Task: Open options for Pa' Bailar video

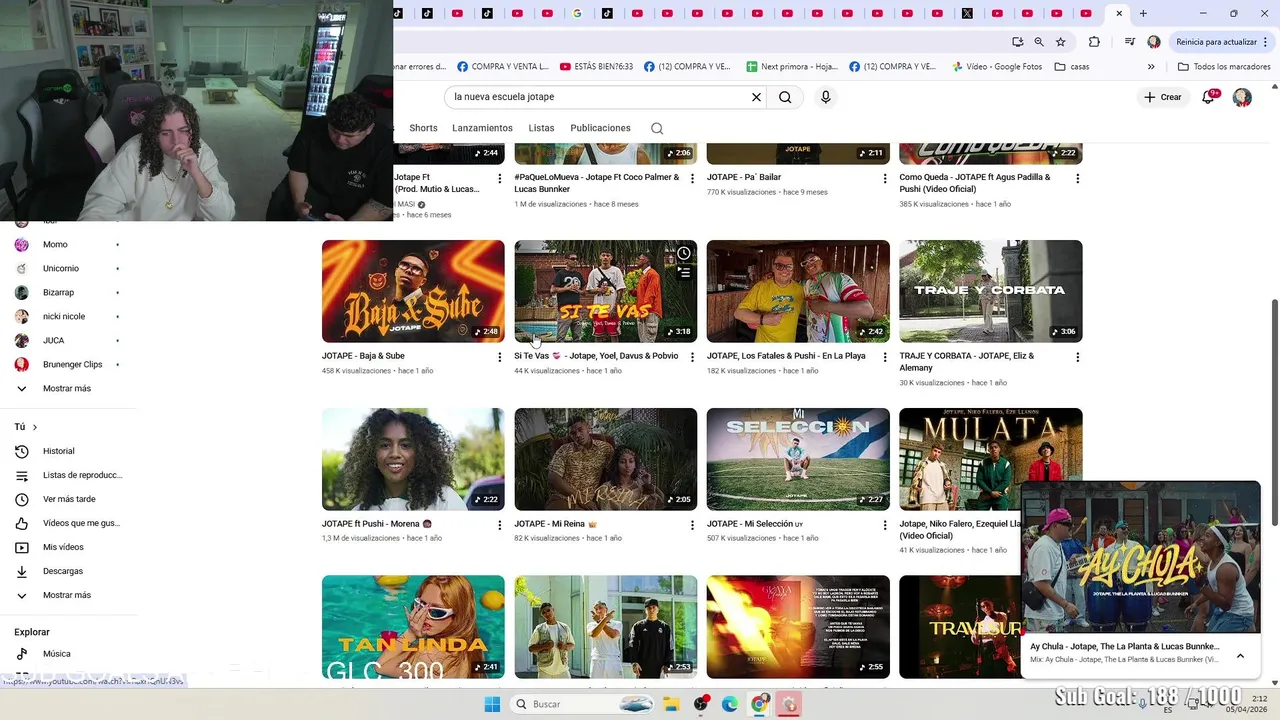Action: pyautogui.click(x=884, y=179)
